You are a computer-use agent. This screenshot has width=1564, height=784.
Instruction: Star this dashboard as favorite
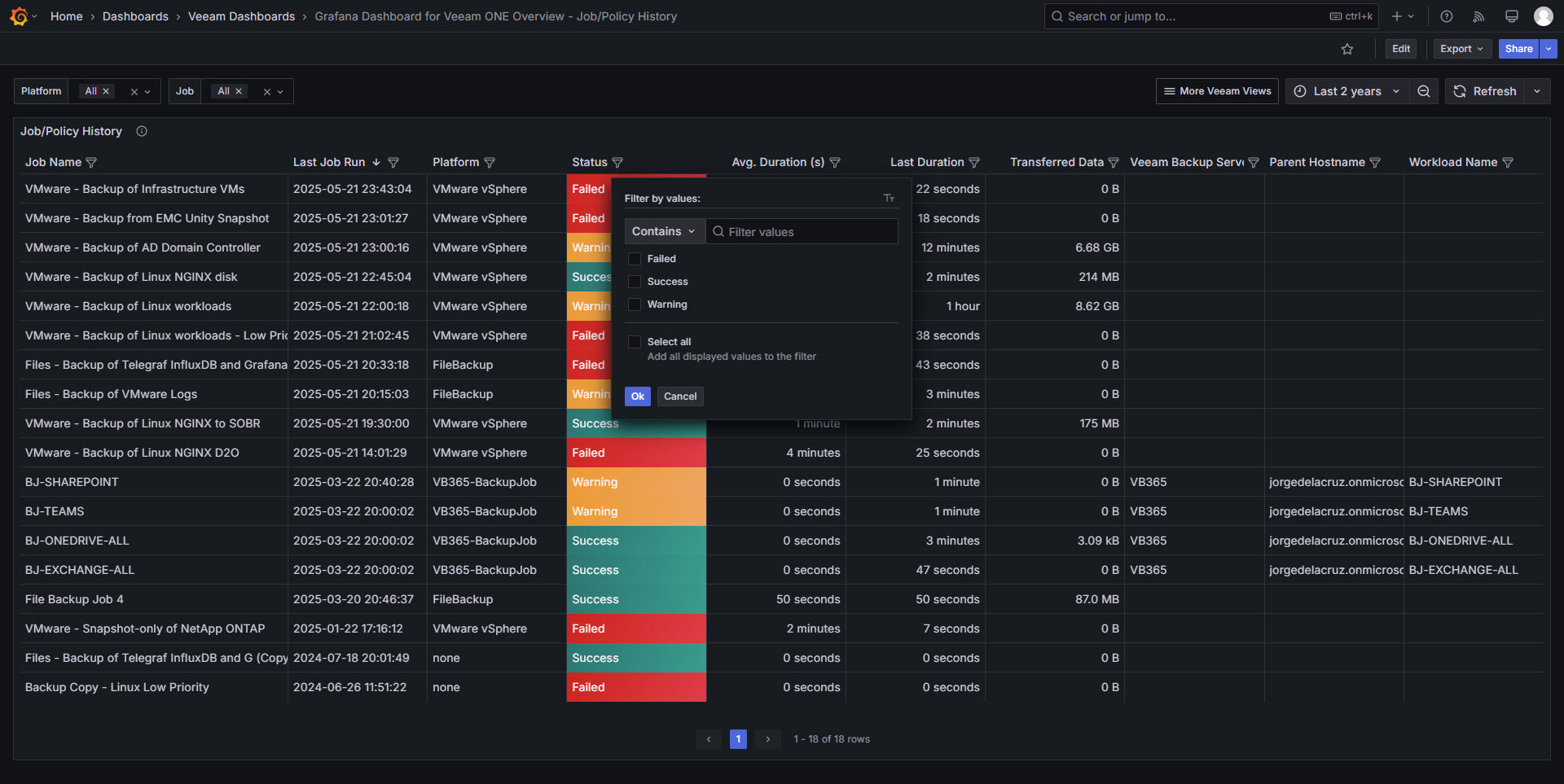(1347, 49)
